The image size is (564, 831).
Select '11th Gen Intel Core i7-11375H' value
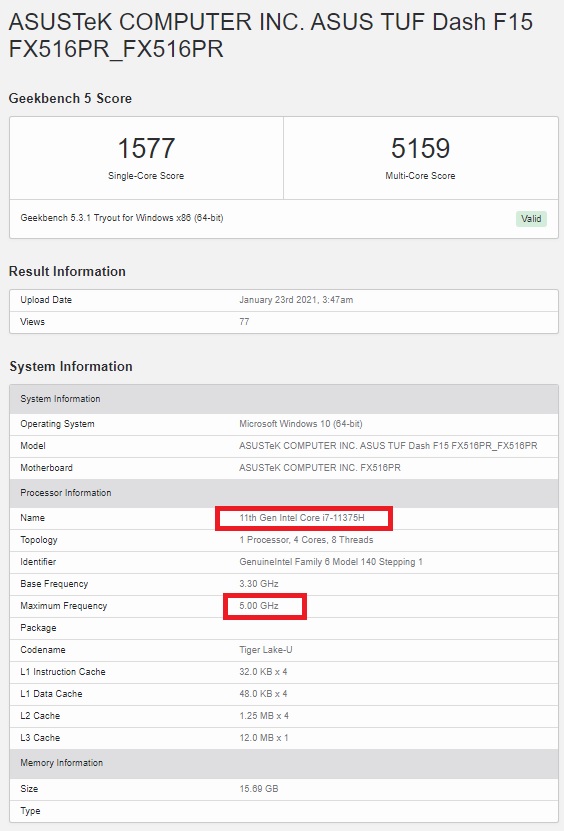(x=302, y=518)
